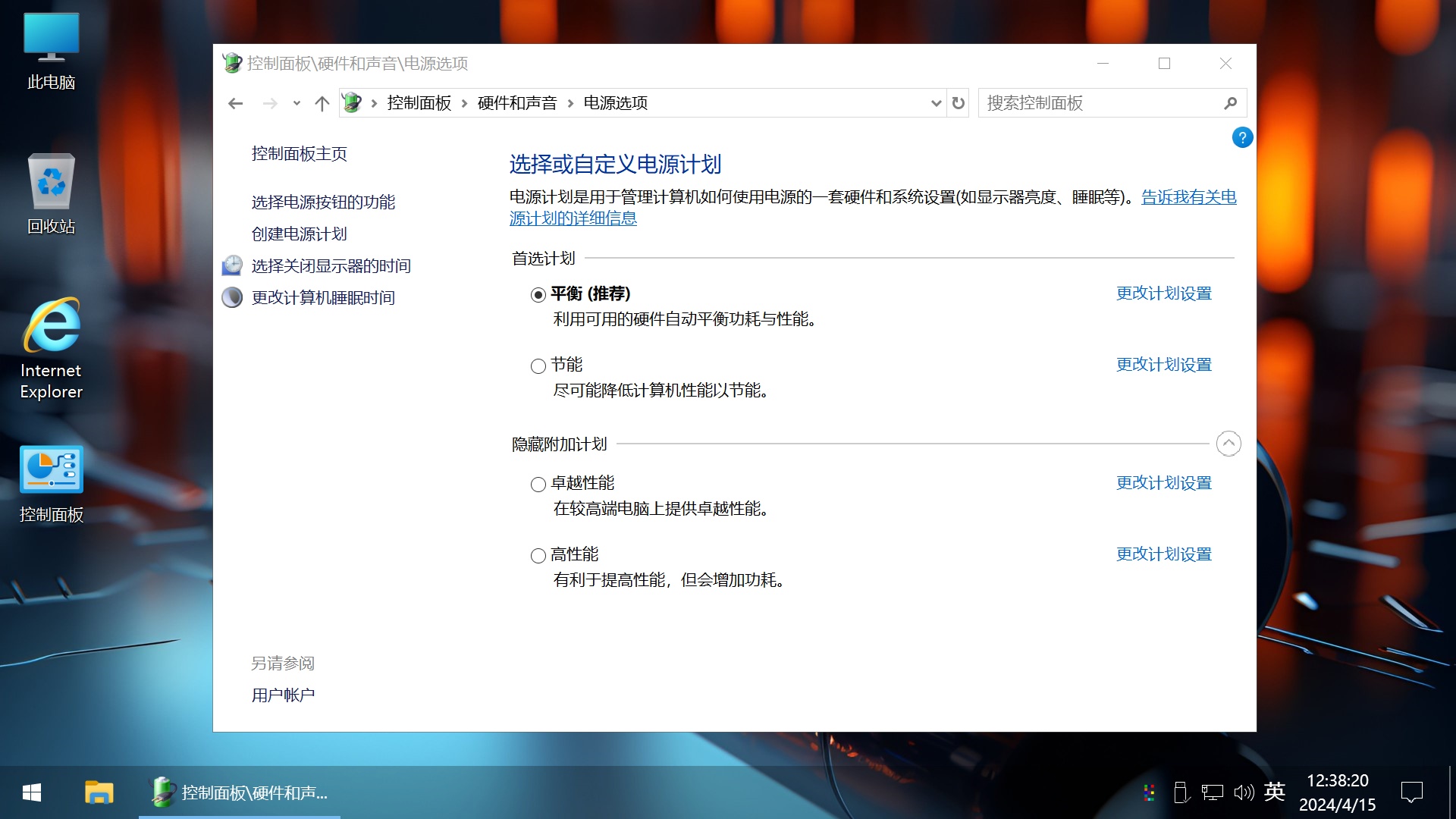Click the network icon in the system tray
1456x819 pixels.
[x=1212, y=792]
